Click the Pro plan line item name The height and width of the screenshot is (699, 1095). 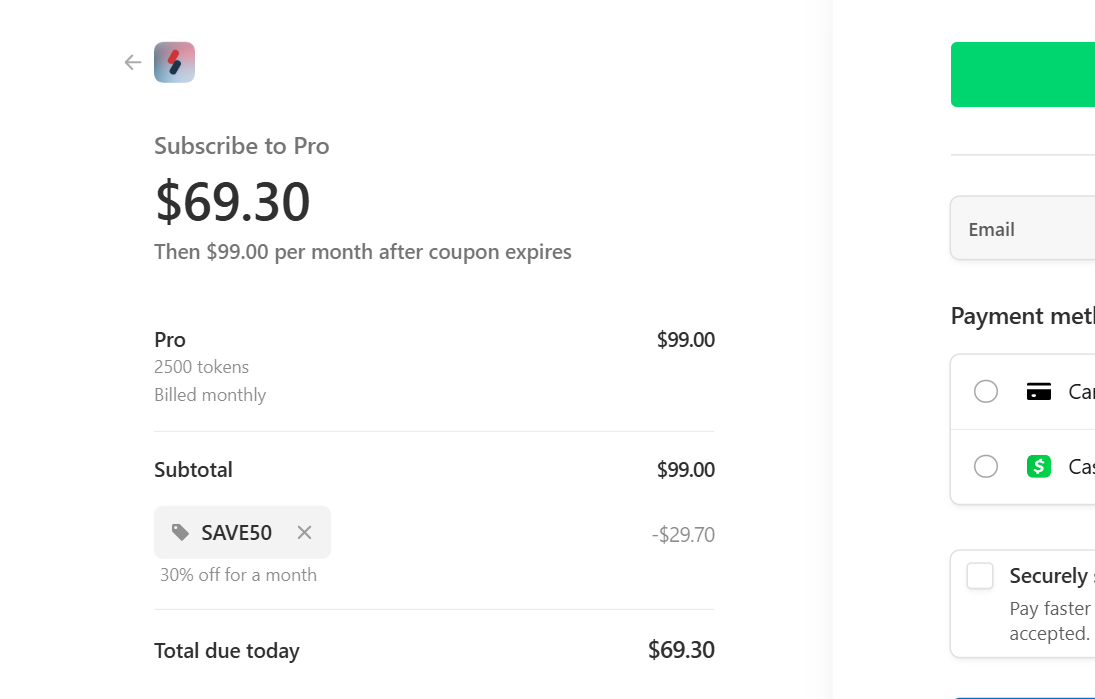pyautogui.click(x=170, y=339)
